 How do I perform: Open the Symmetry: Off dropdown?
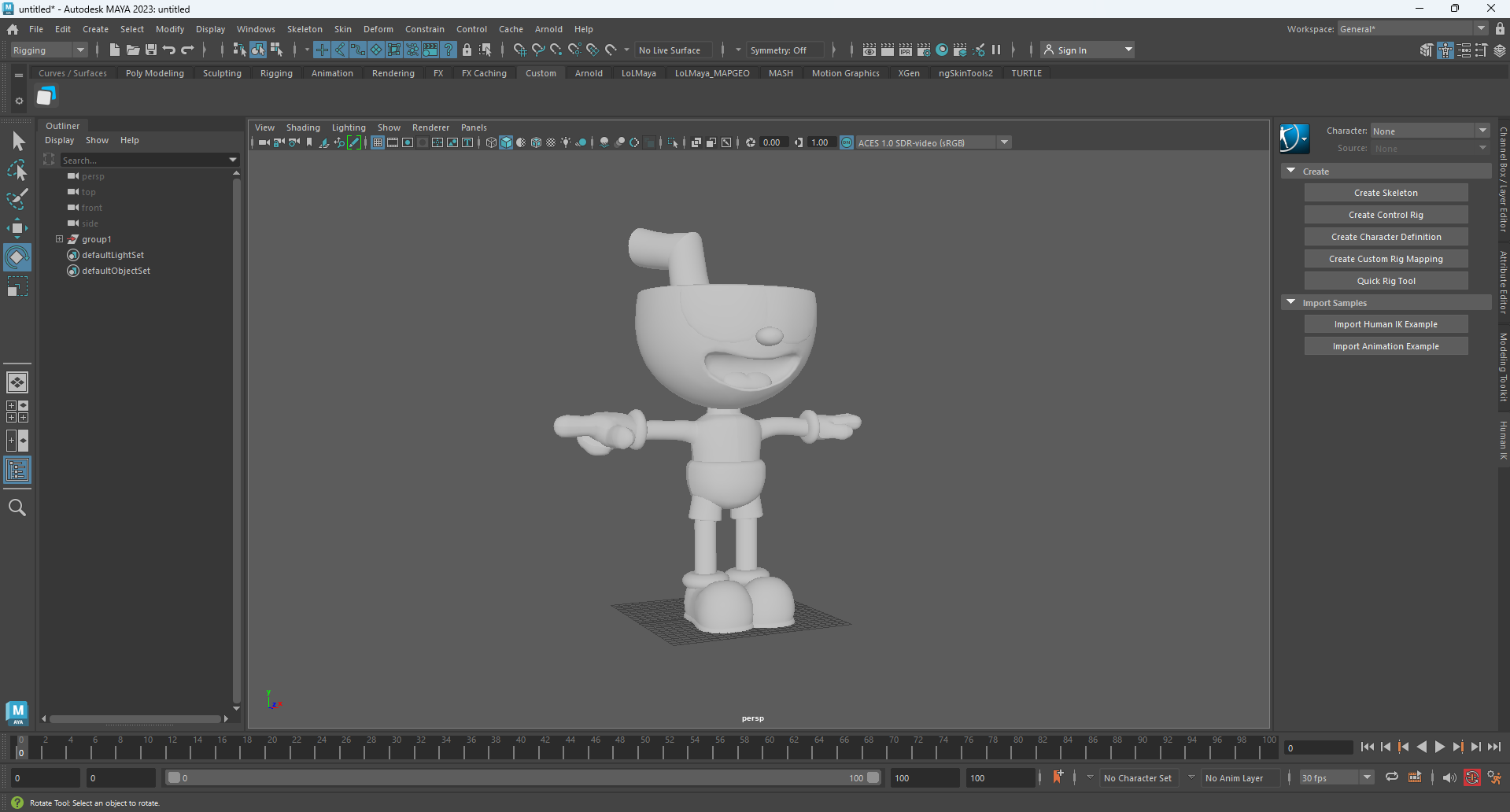785,50
